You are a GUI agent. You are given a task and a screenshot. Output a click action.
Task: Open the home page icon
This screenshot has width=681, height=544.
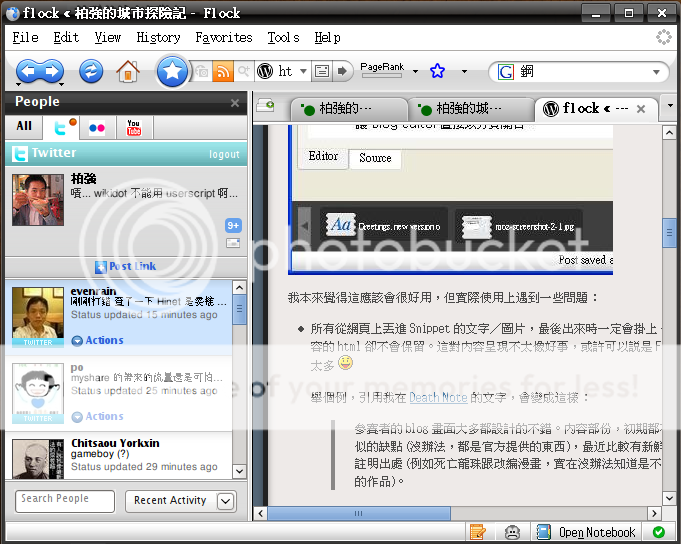click(127, 71)
